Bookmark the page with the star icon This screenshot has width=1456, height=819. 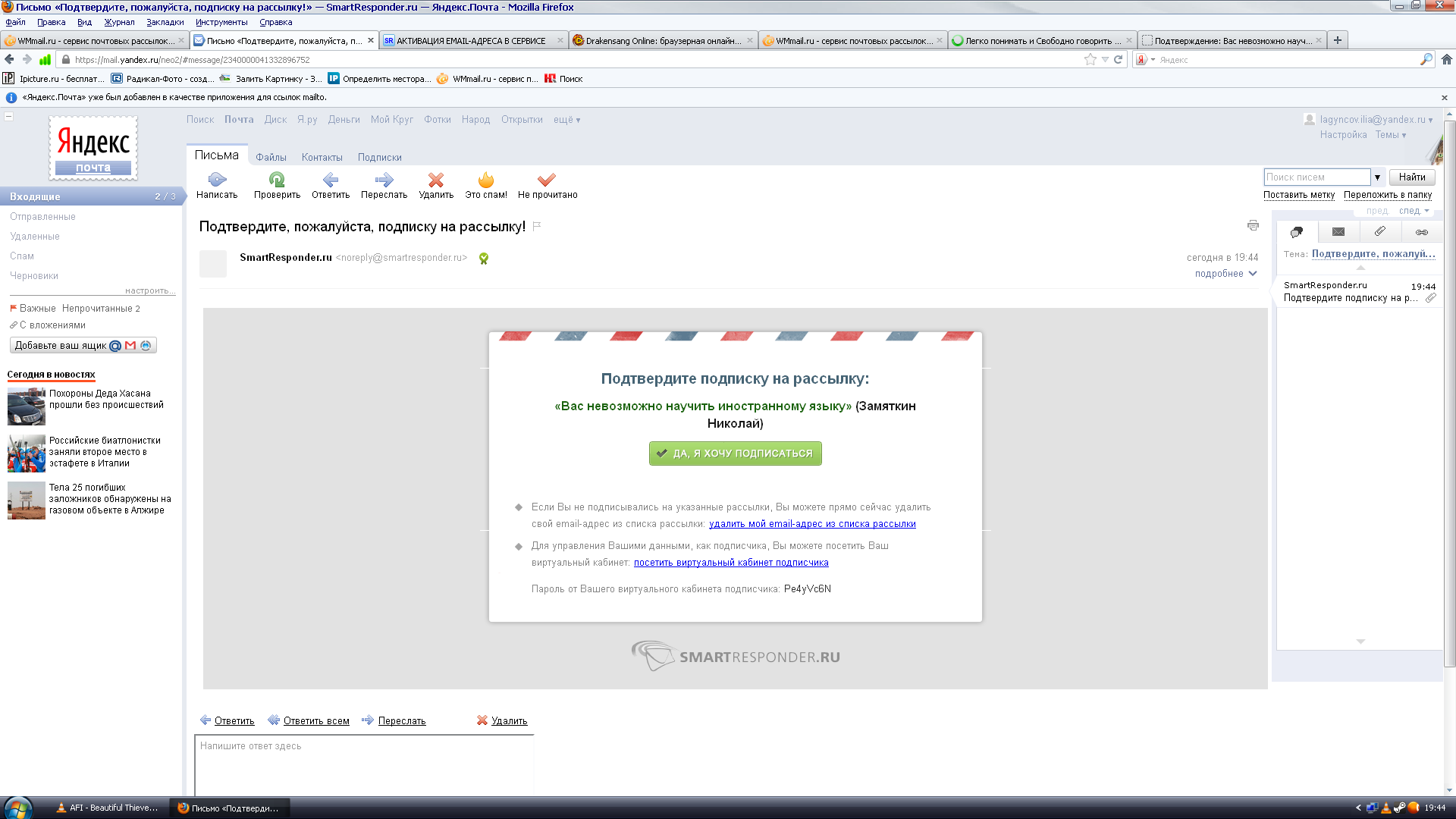(x=1090, y=59)
